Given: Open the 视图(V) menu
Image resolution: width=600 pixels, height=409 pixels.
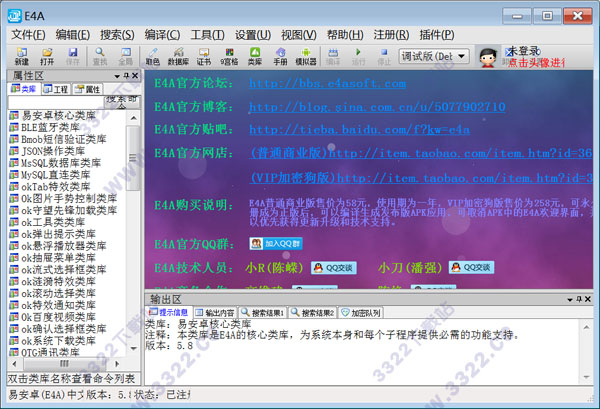Looking at the screenshot, I should point(298,35).
